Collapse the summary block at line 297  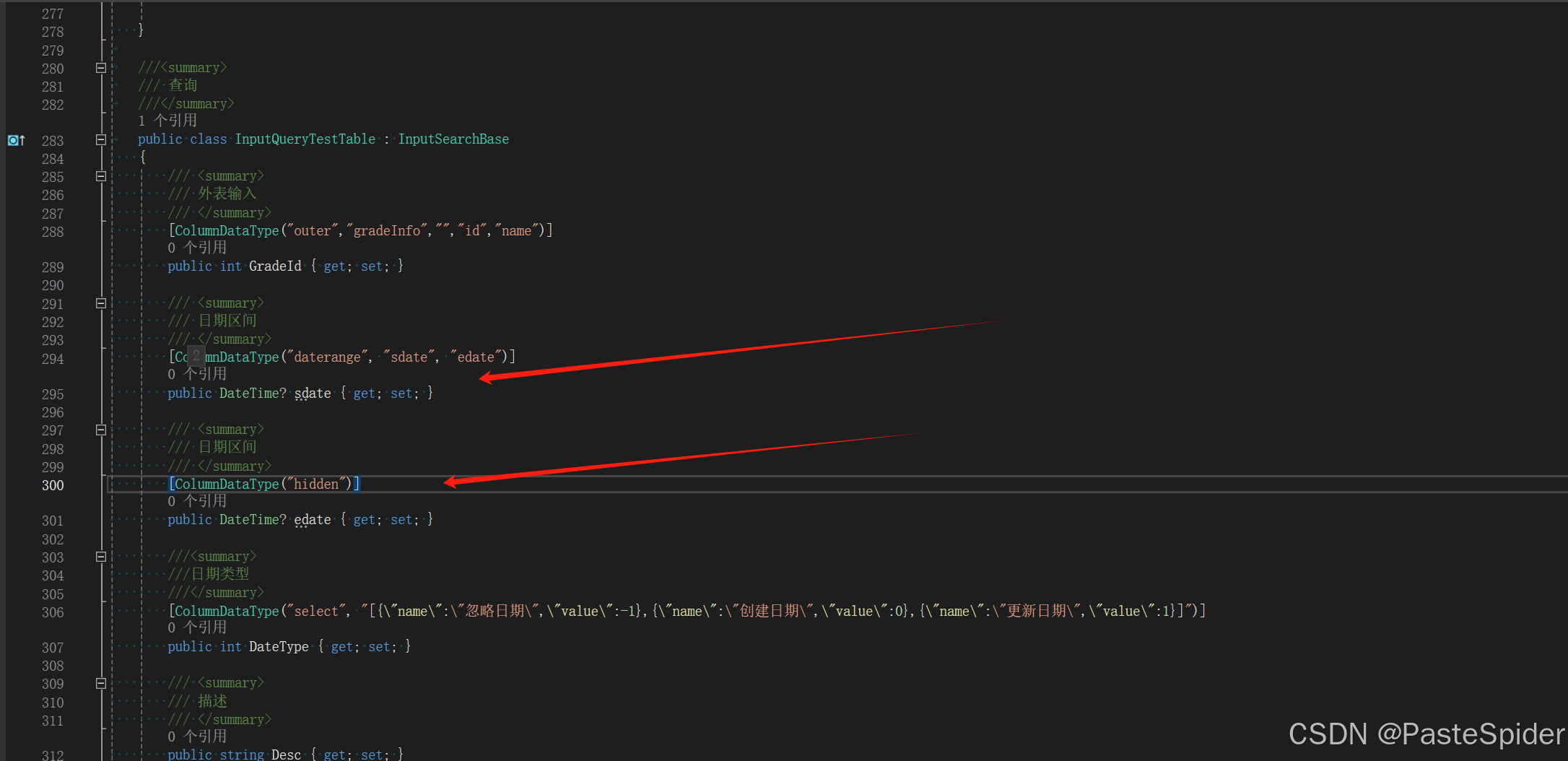coord(101,430)
